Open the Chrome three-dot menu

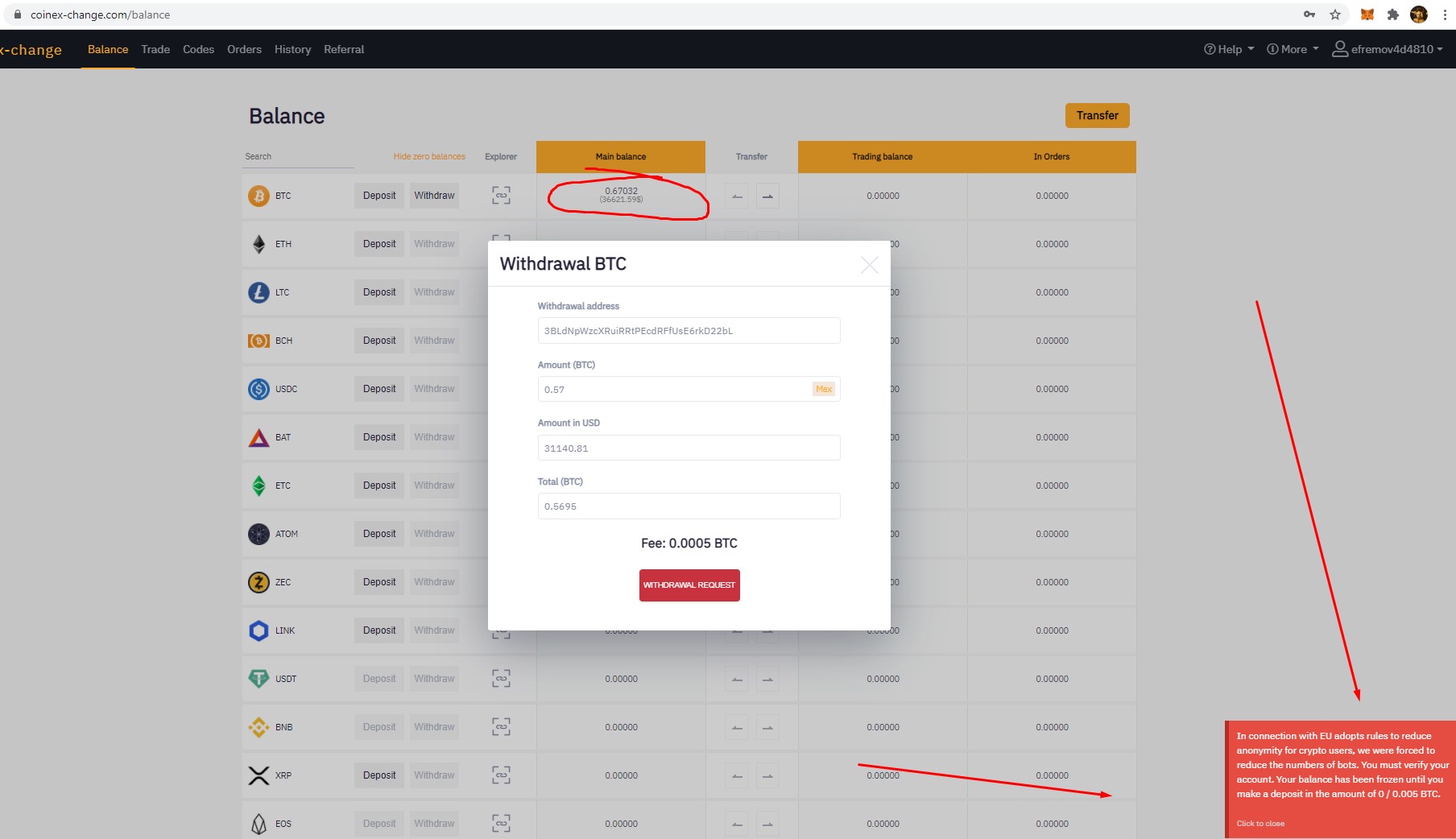coord(1445,14)
